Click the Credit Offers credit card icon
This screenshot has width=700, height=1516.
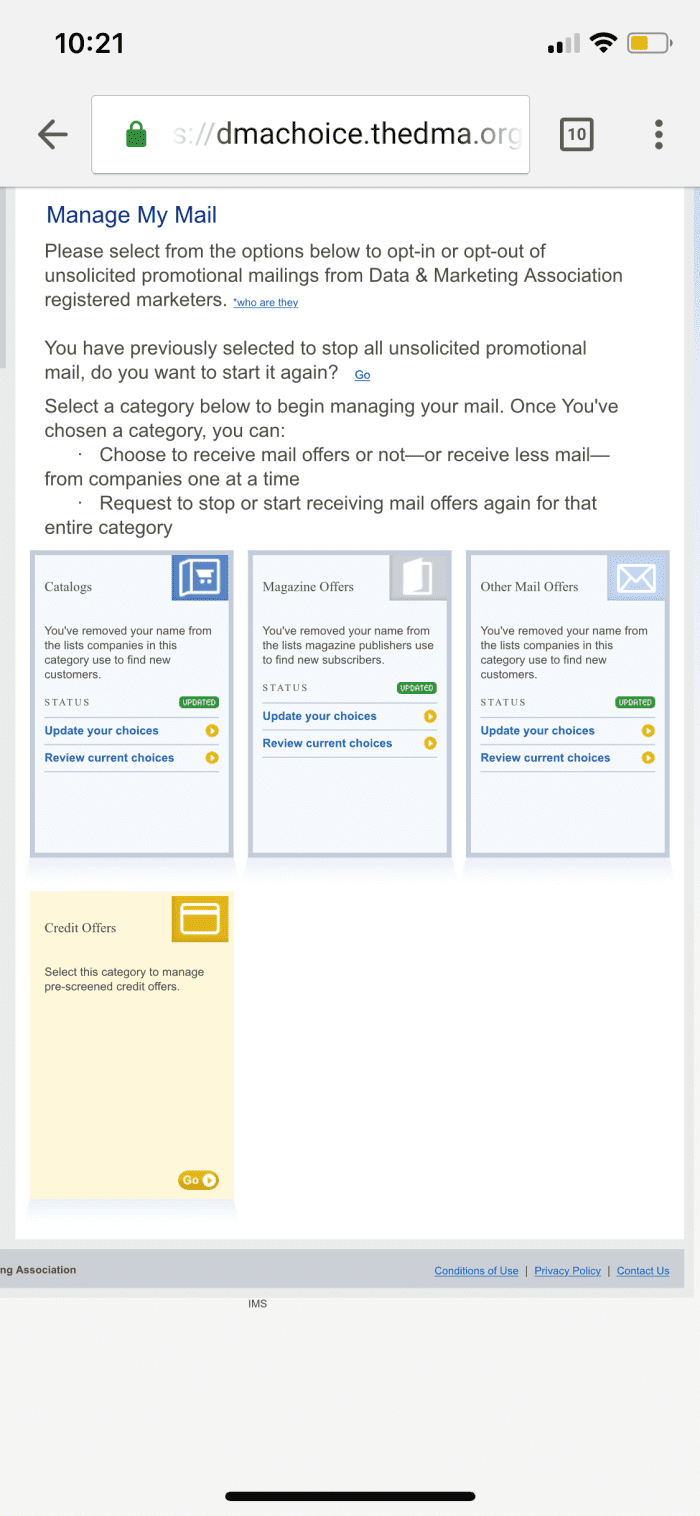tap(199, 918)
